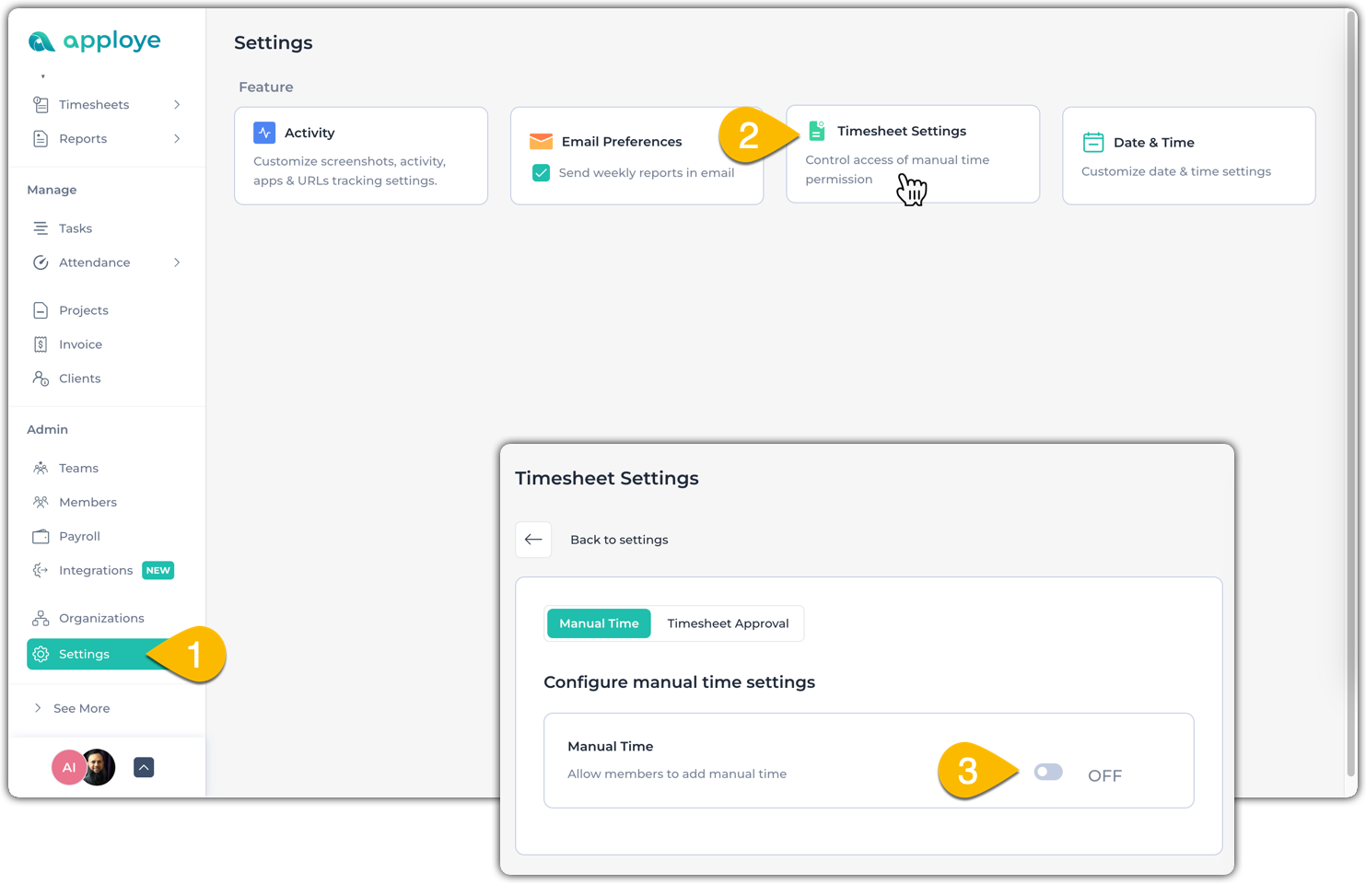Screen dimensions: 1366x896
Task: Click the user profile photo
Action: (99, 767)
